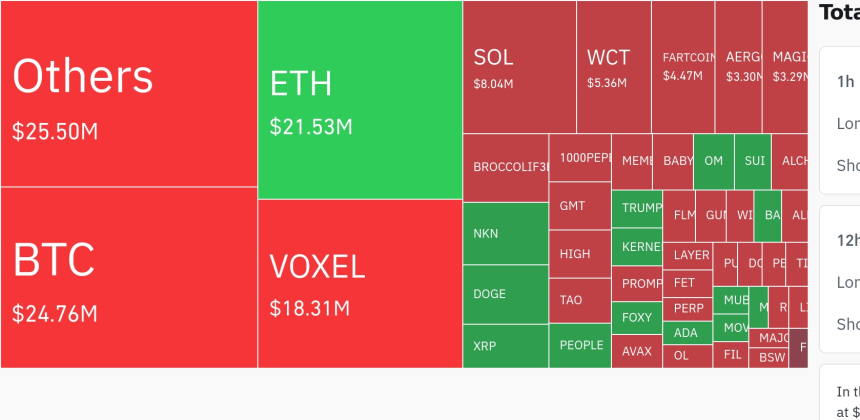This screenshot has width=860, height=420.
Task: Click the green XRP cell
Action: [x=505, y=346]
